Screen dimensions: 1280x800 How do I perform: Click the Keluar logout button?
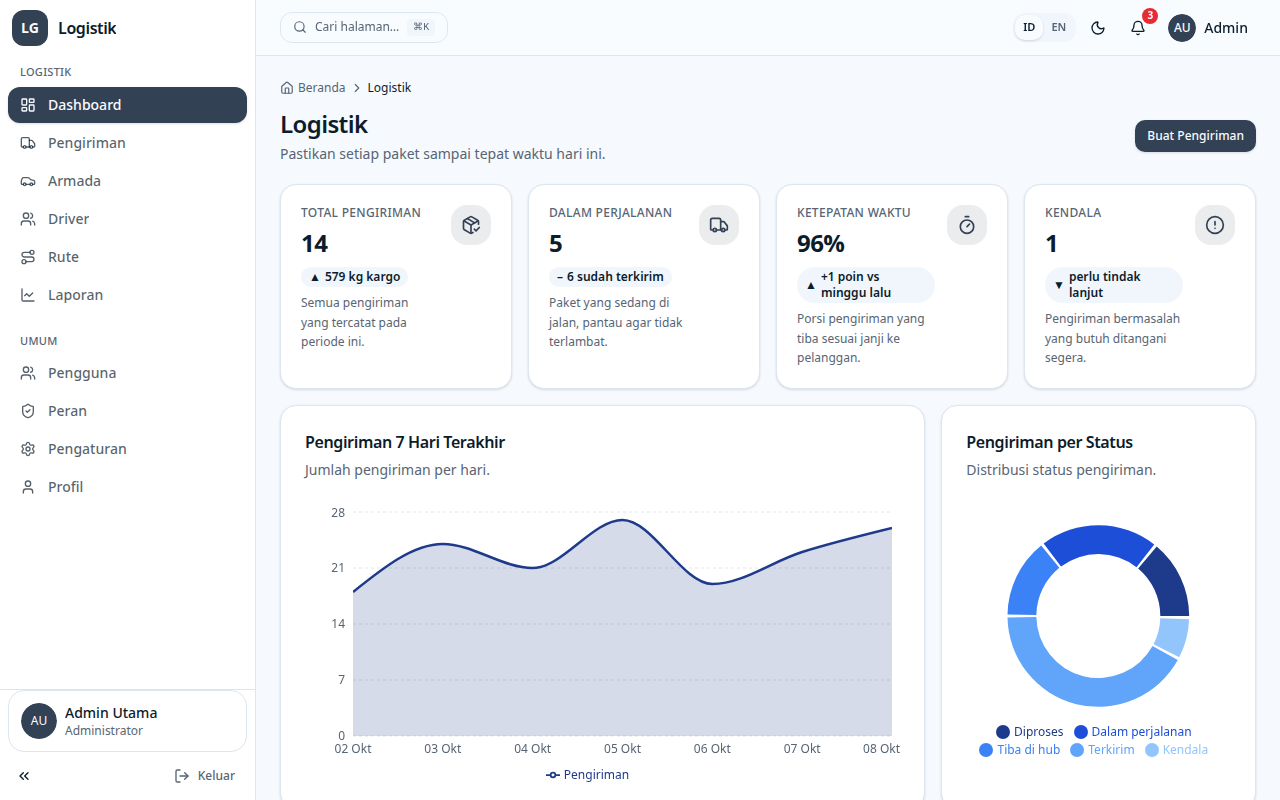205,776
